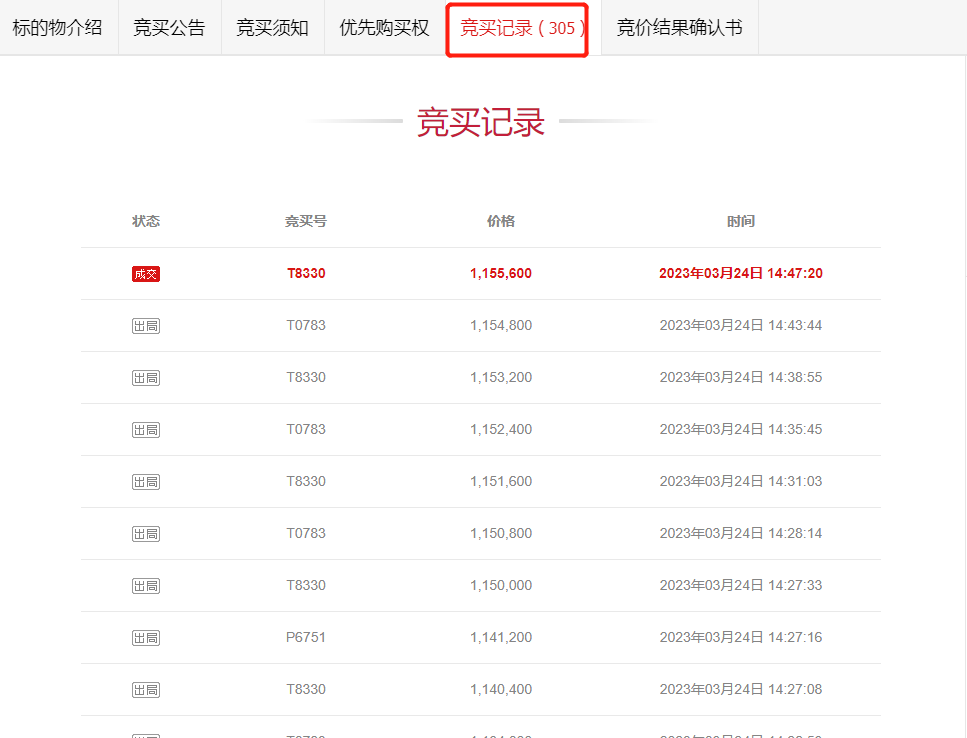Click bidder T0783 in the 1,152,400 row

(x=306, y=429)
